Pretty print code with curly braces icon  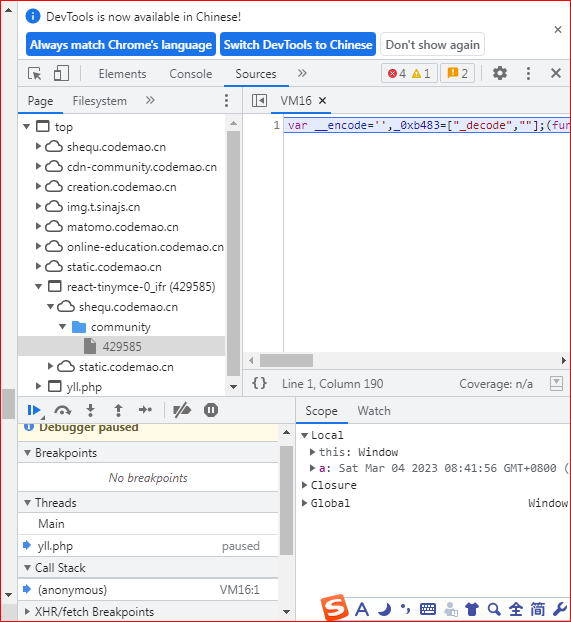[x=260, y=383]
